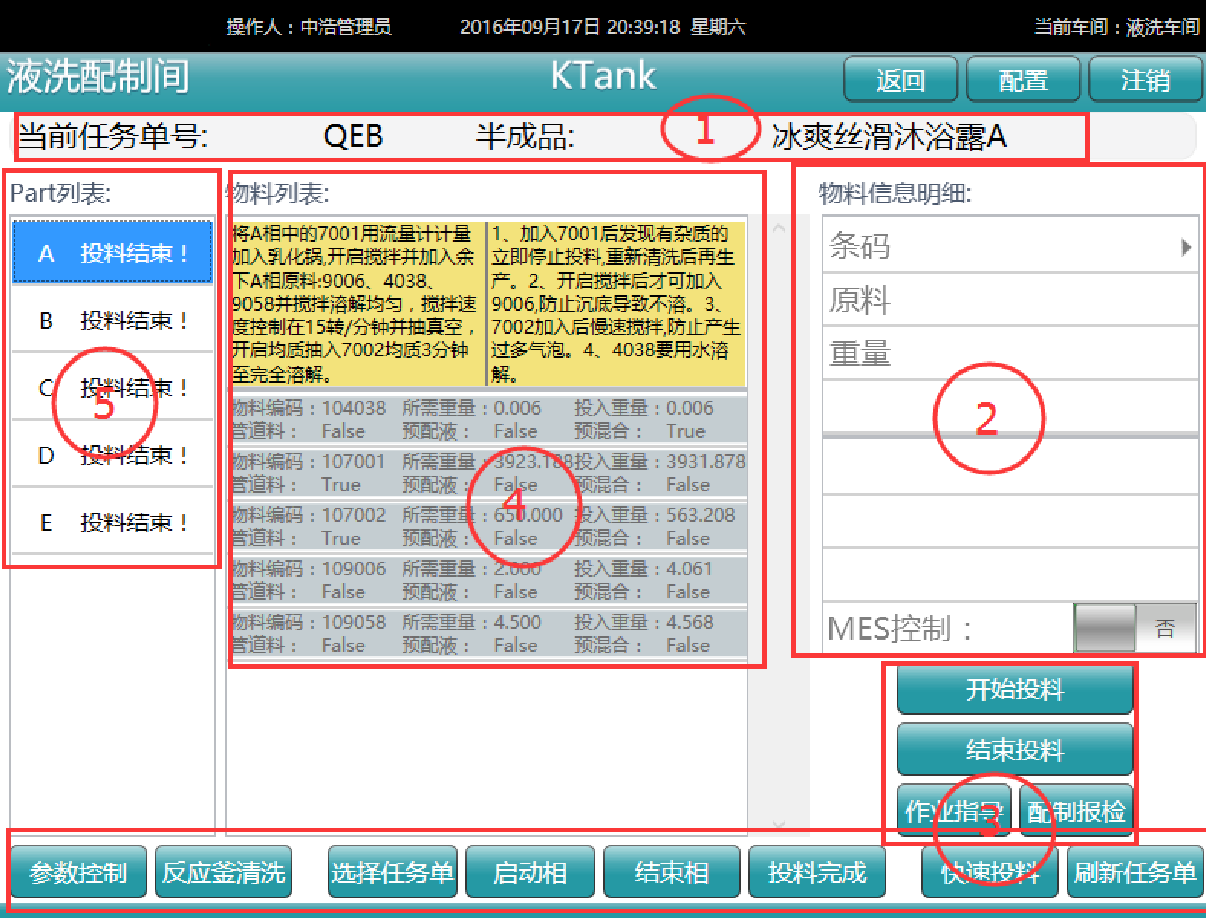Select Part B 投料结束 item
Viewport: 1206px width, 918px height.
tap(112, 321)
